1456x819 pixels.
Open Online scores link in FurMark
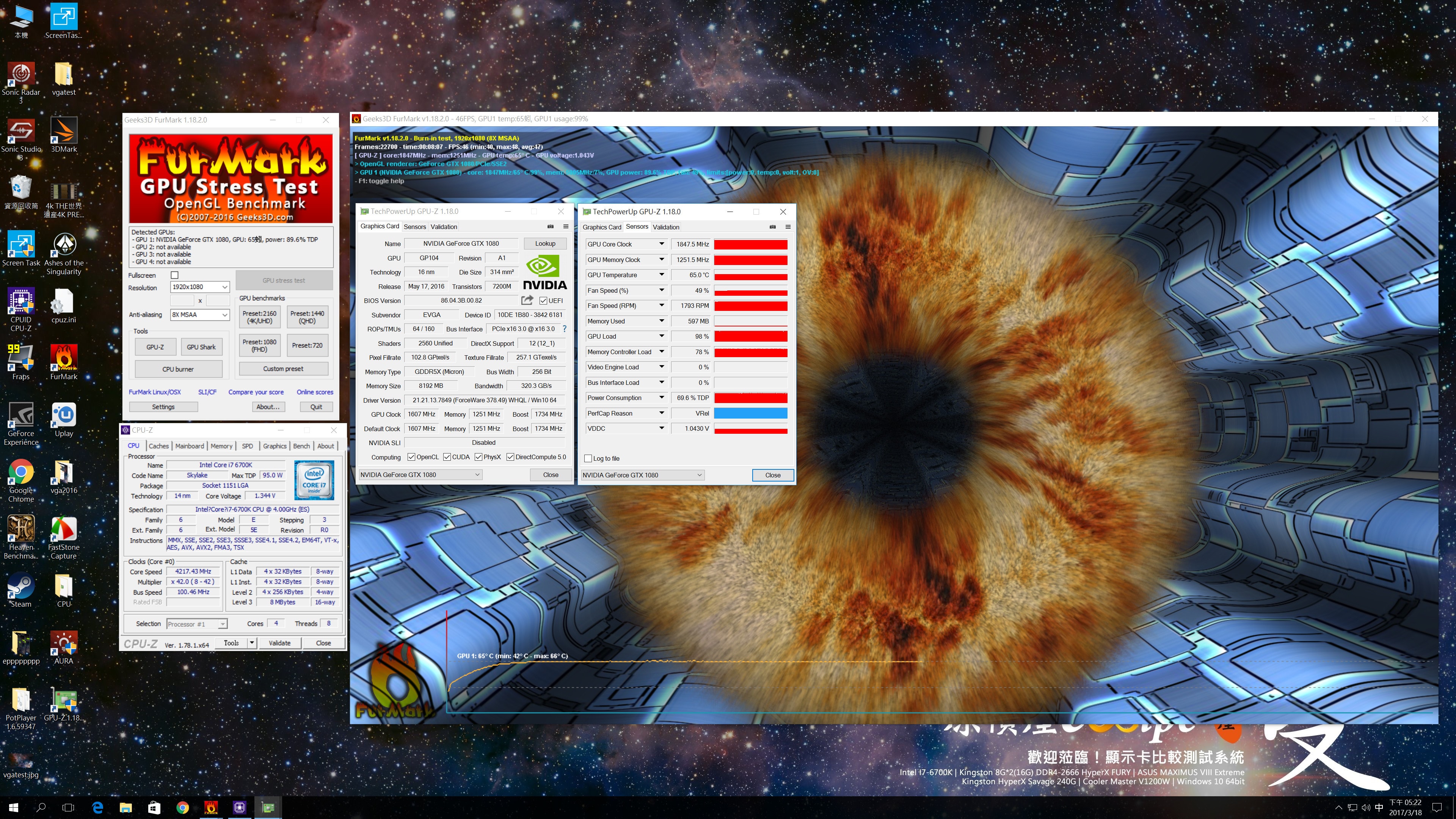tap(315, 392)
